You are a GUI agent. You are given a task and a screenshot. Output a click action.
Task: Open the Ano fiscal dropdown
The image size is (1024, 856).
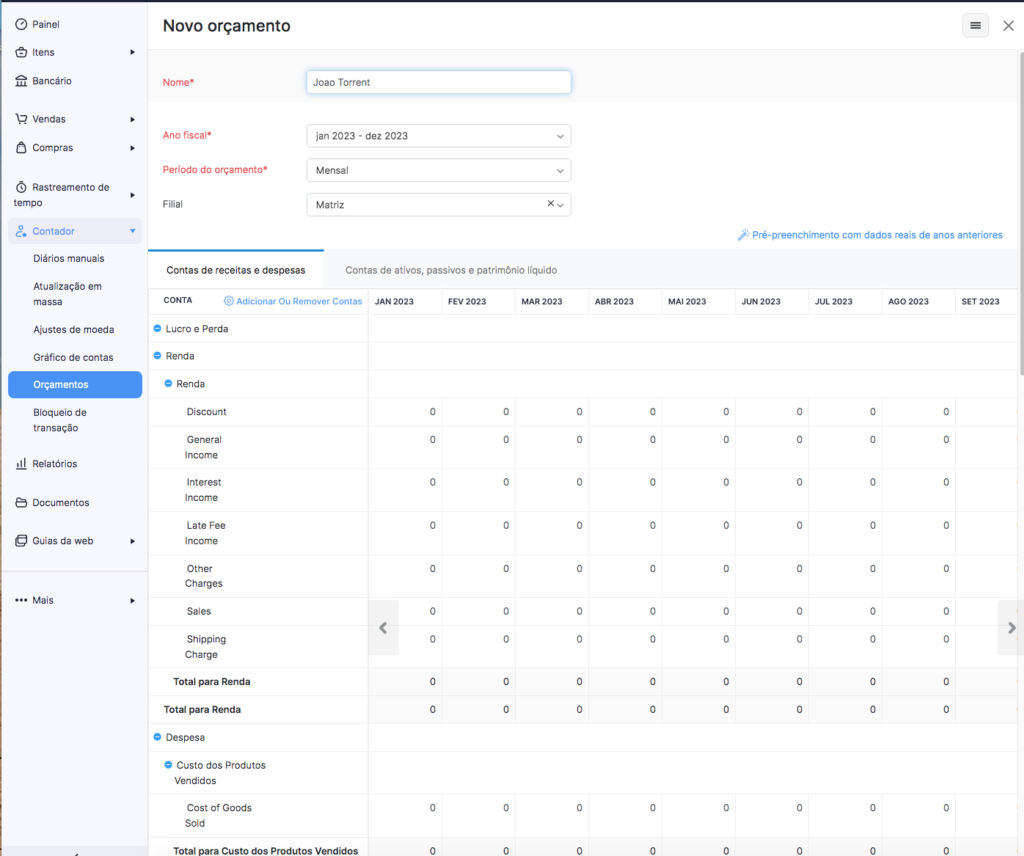coord(439,136)
